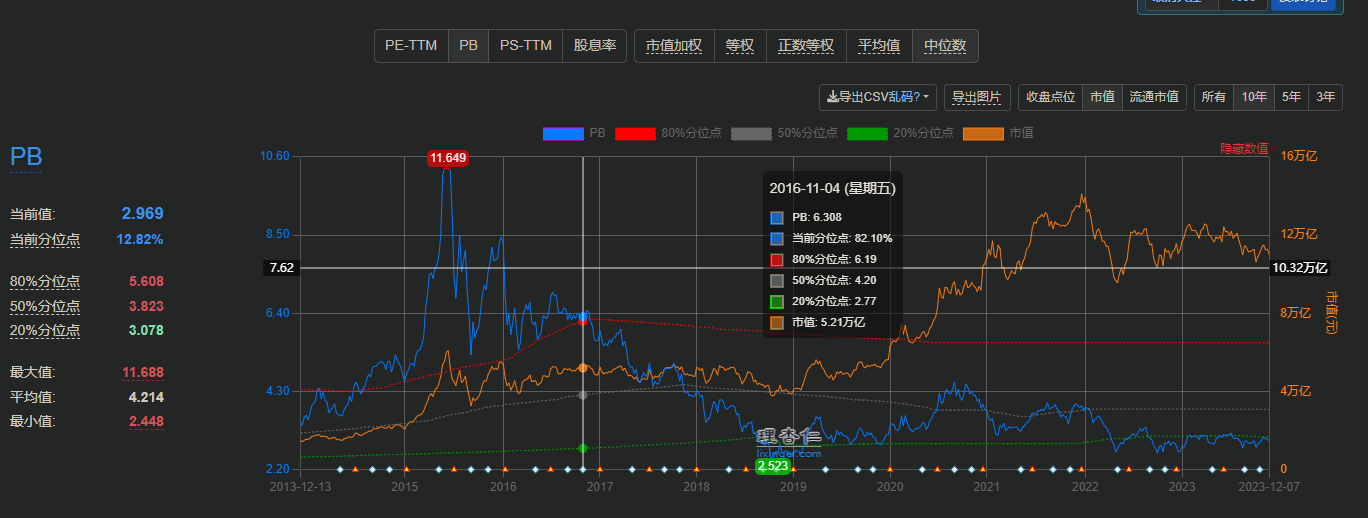Click the 当前分位点 label in stats panel

(x=45, y=240)
